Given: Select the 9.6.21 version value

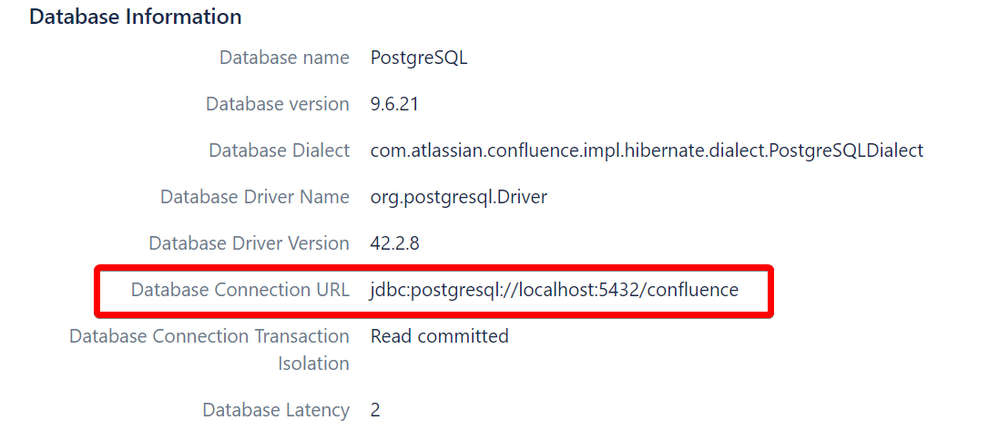Looking at the screenshot, I should [x=394, y=104].
